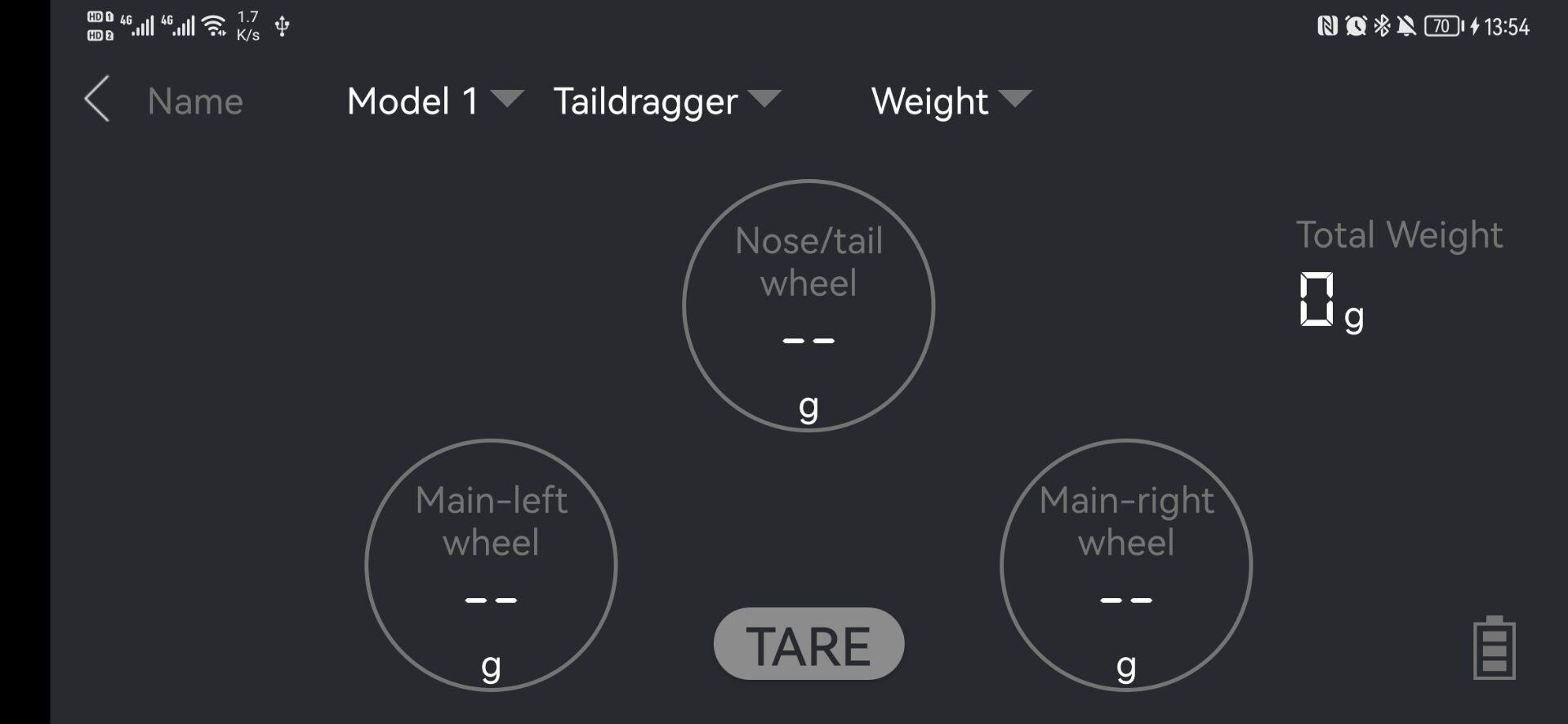
Task: Tap the back arrow icon
Action: pyautogui.click(x=97, y=100)
